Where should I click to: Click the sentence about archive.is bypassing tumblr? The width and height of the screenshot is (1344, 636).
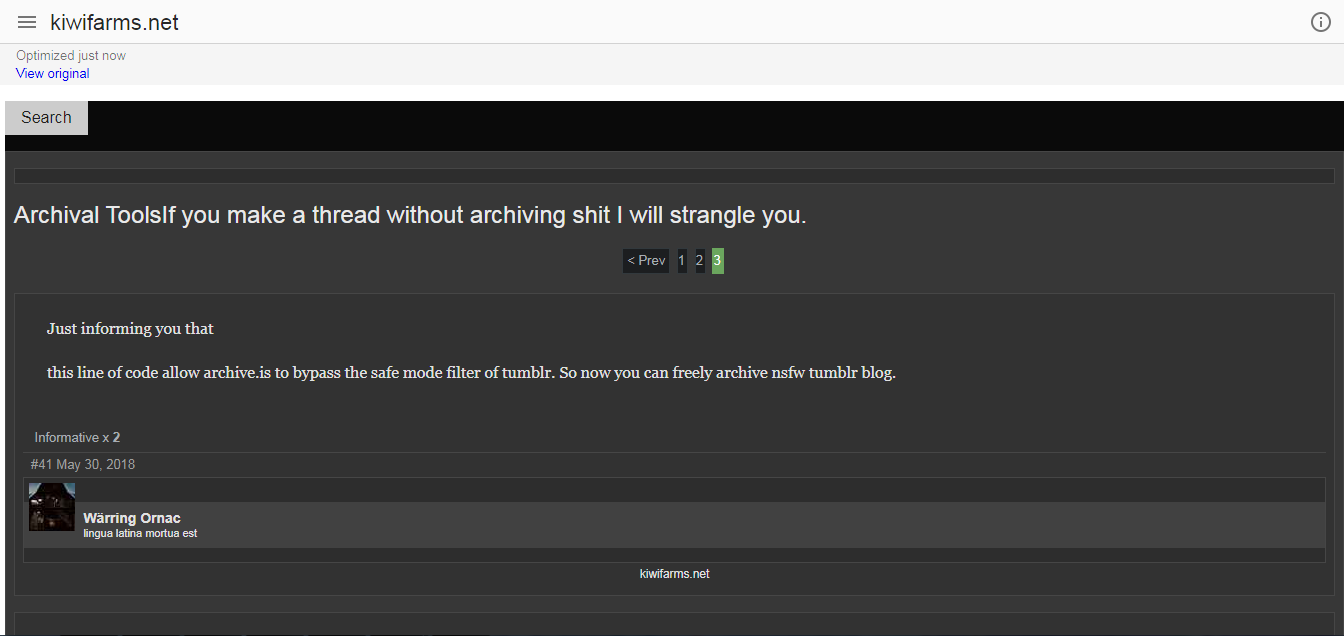[471, 373]
